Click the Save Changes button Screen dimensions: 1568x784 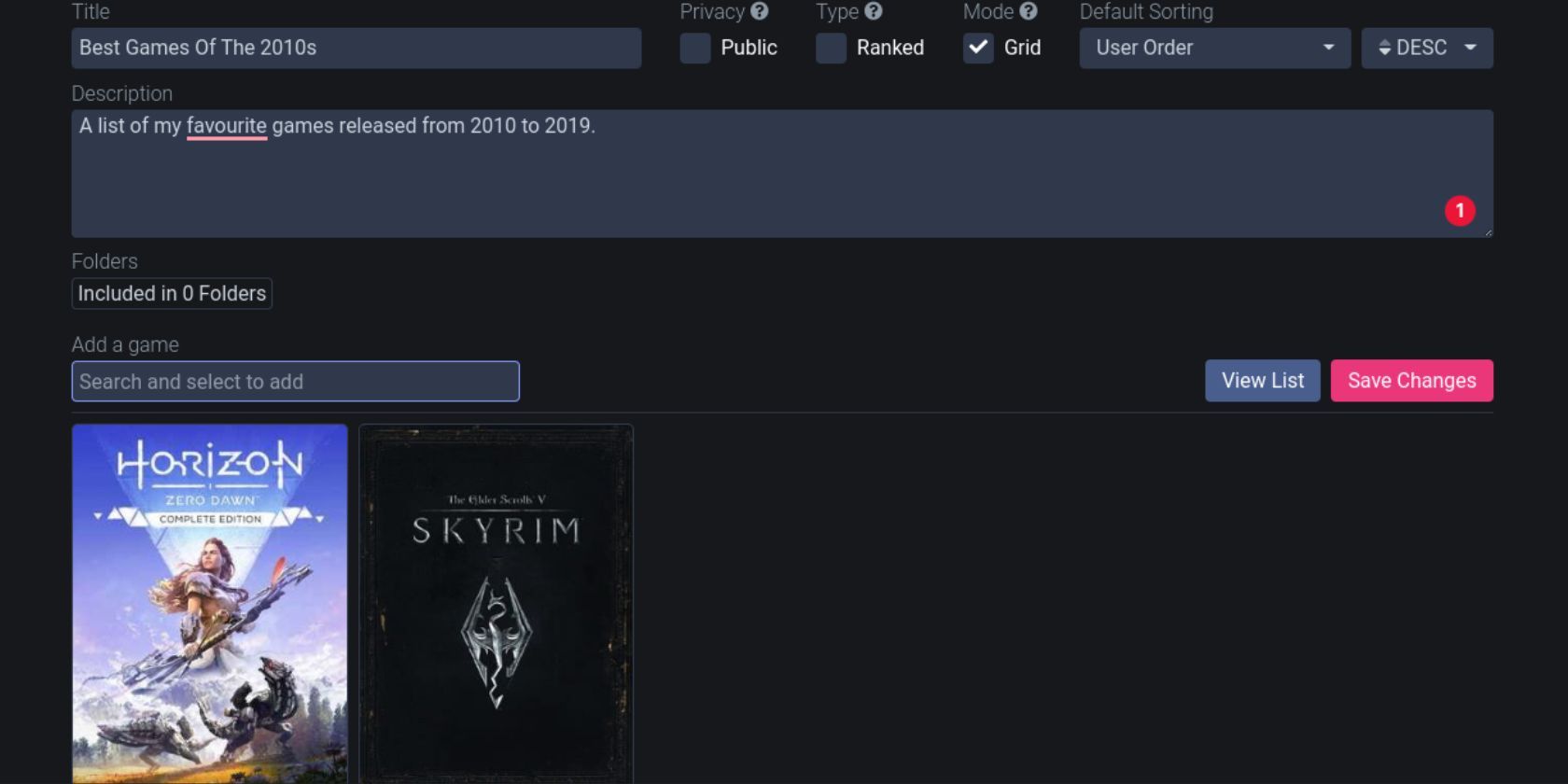pos(1412,381)
